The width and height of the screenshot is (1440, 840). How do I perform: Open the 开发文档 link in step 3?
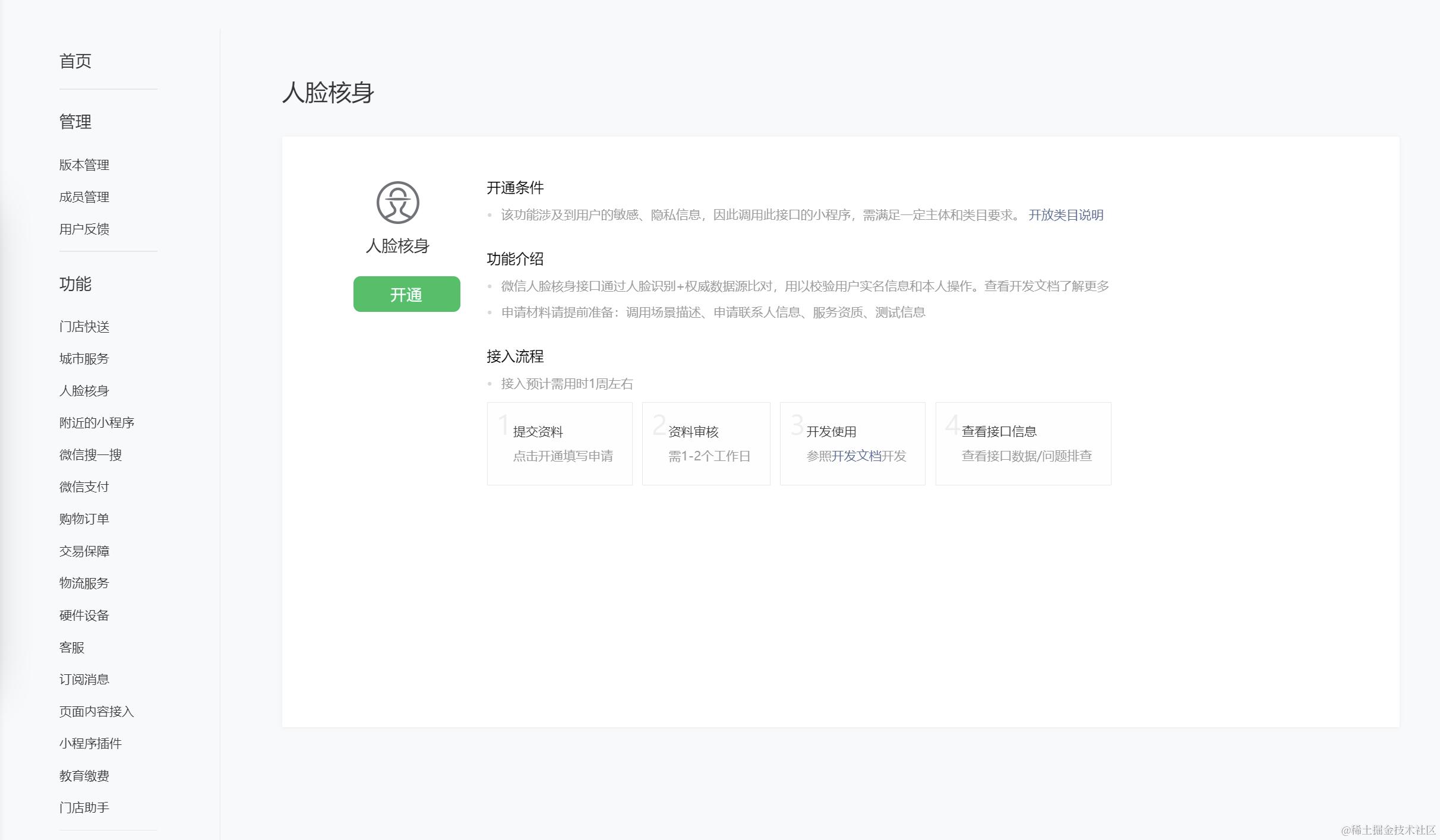point(855,456)
